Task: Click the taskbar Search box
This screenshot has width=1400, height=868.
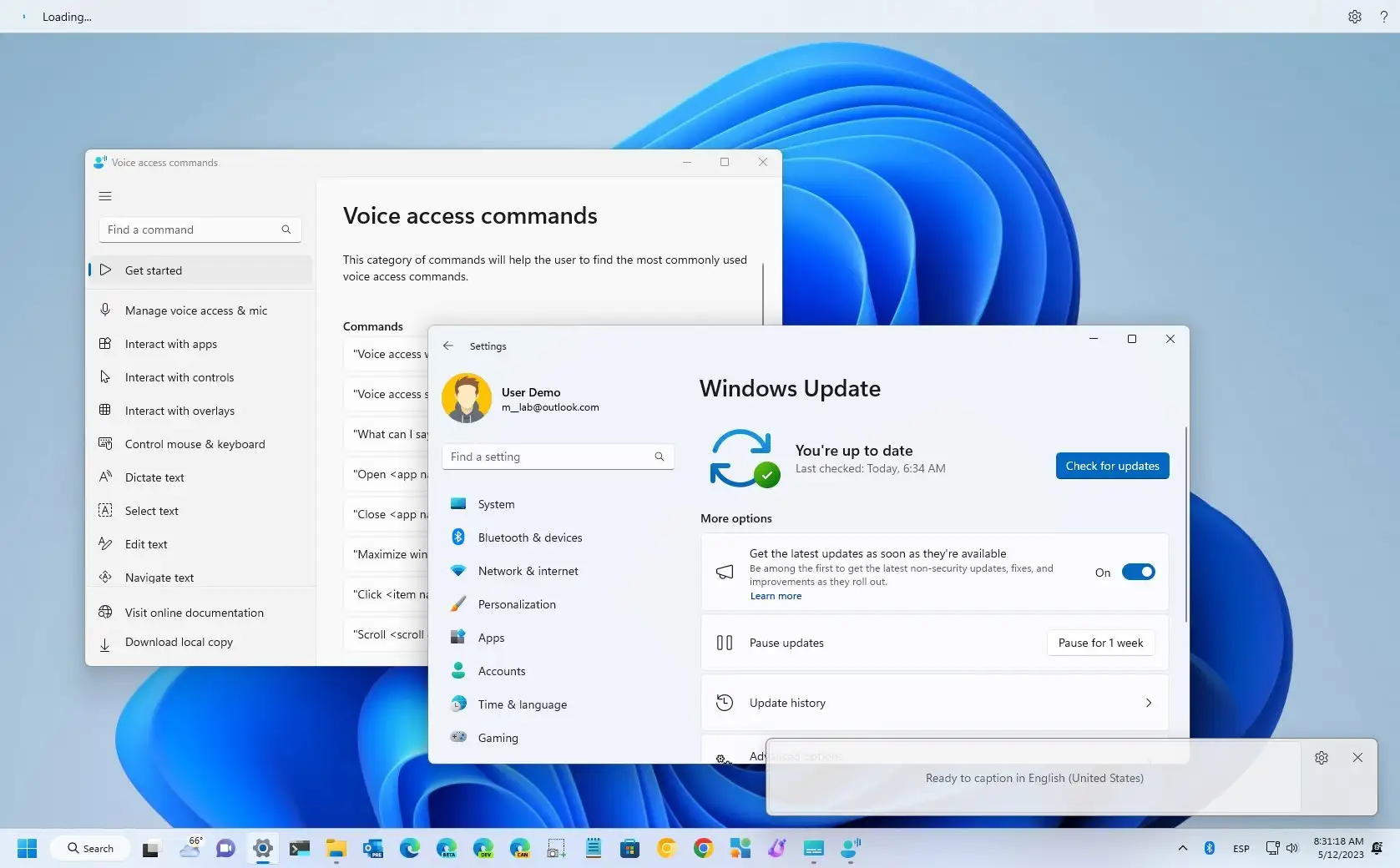Action: 91,849
